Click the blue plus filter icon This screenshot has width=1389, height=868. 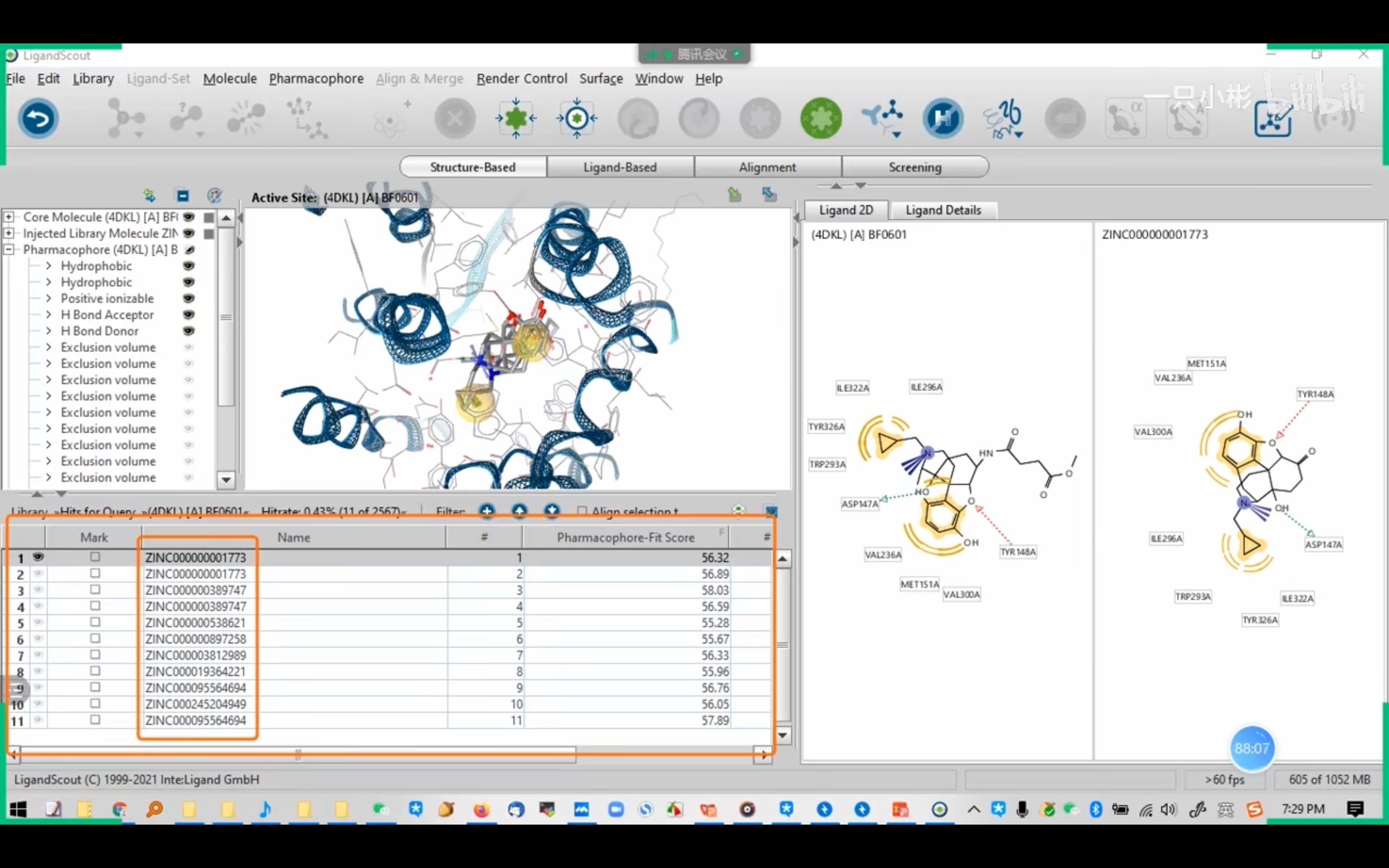pos(486,510)
